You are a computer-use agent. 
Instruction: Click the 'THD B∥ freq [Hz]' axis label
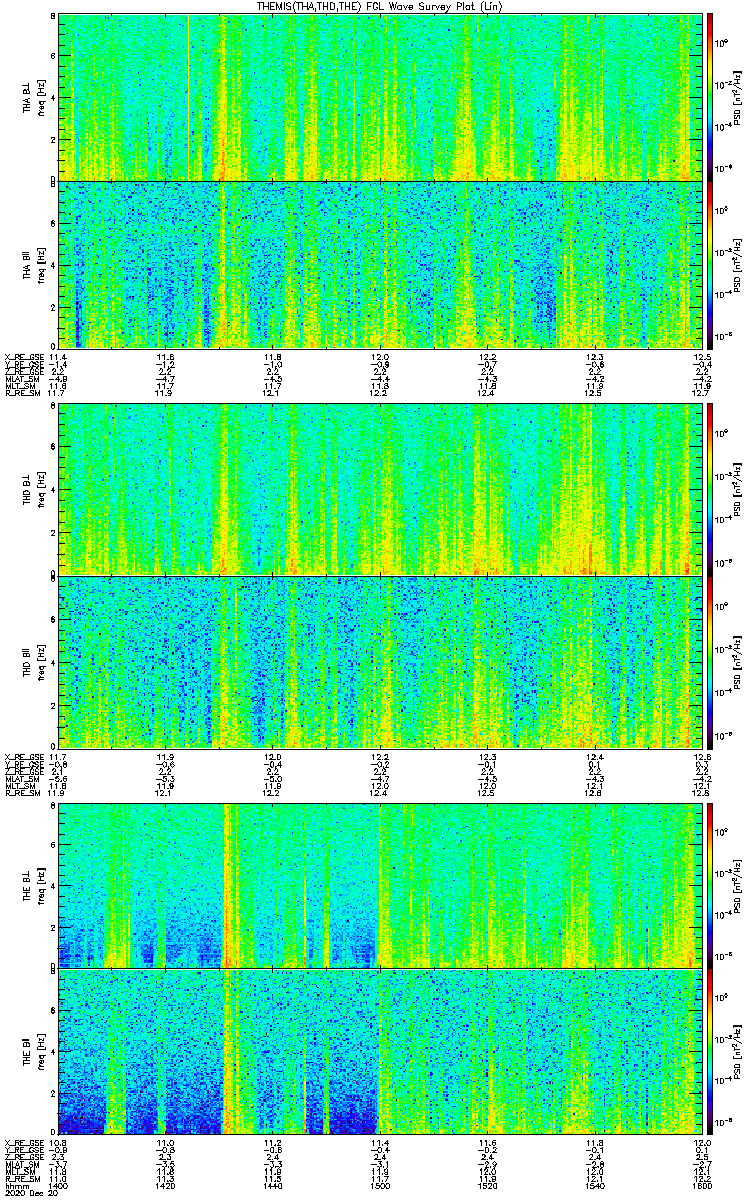point(33,661)
